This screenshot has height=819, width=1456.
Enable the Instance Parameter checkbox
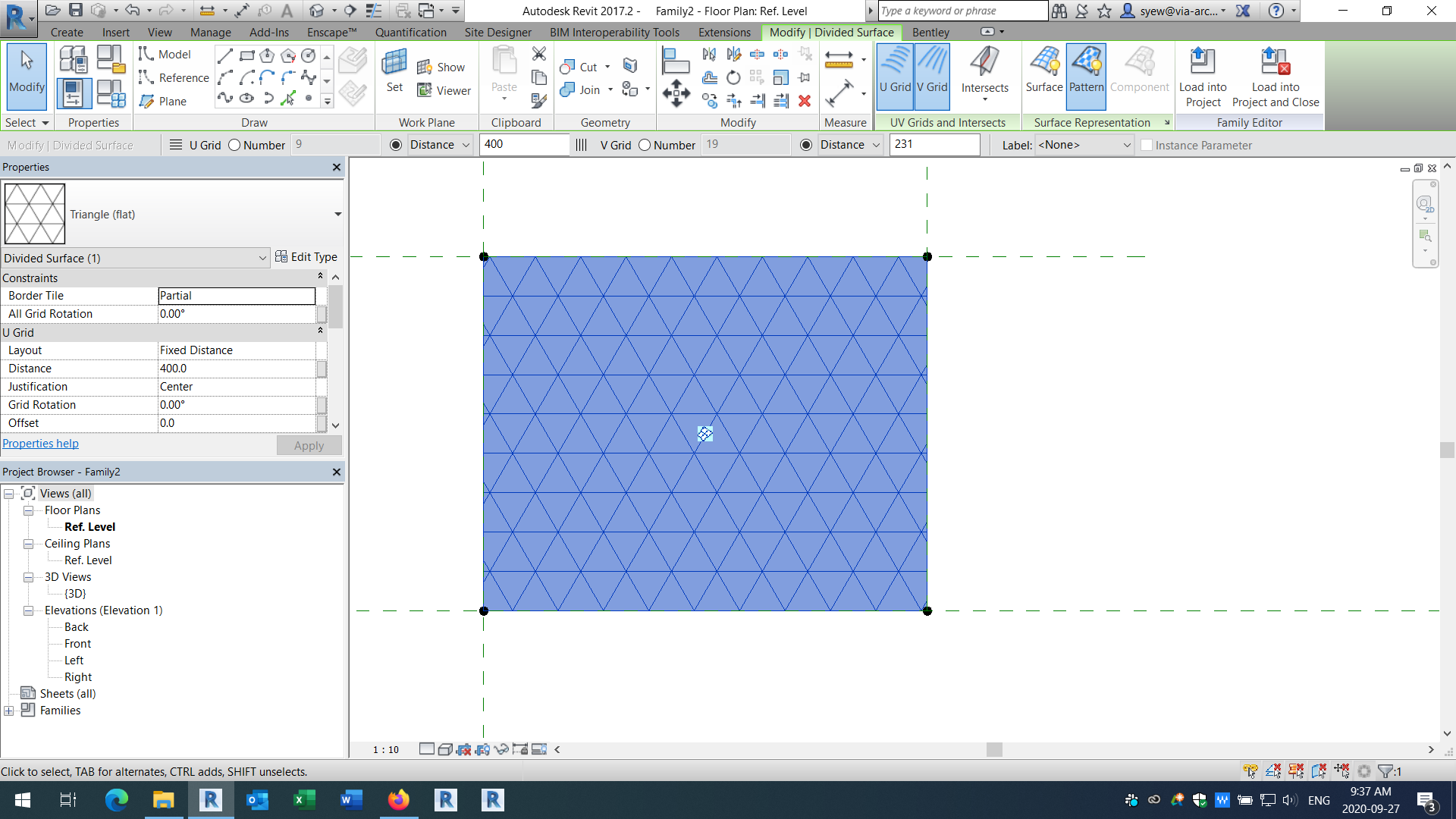point(1146,145)
